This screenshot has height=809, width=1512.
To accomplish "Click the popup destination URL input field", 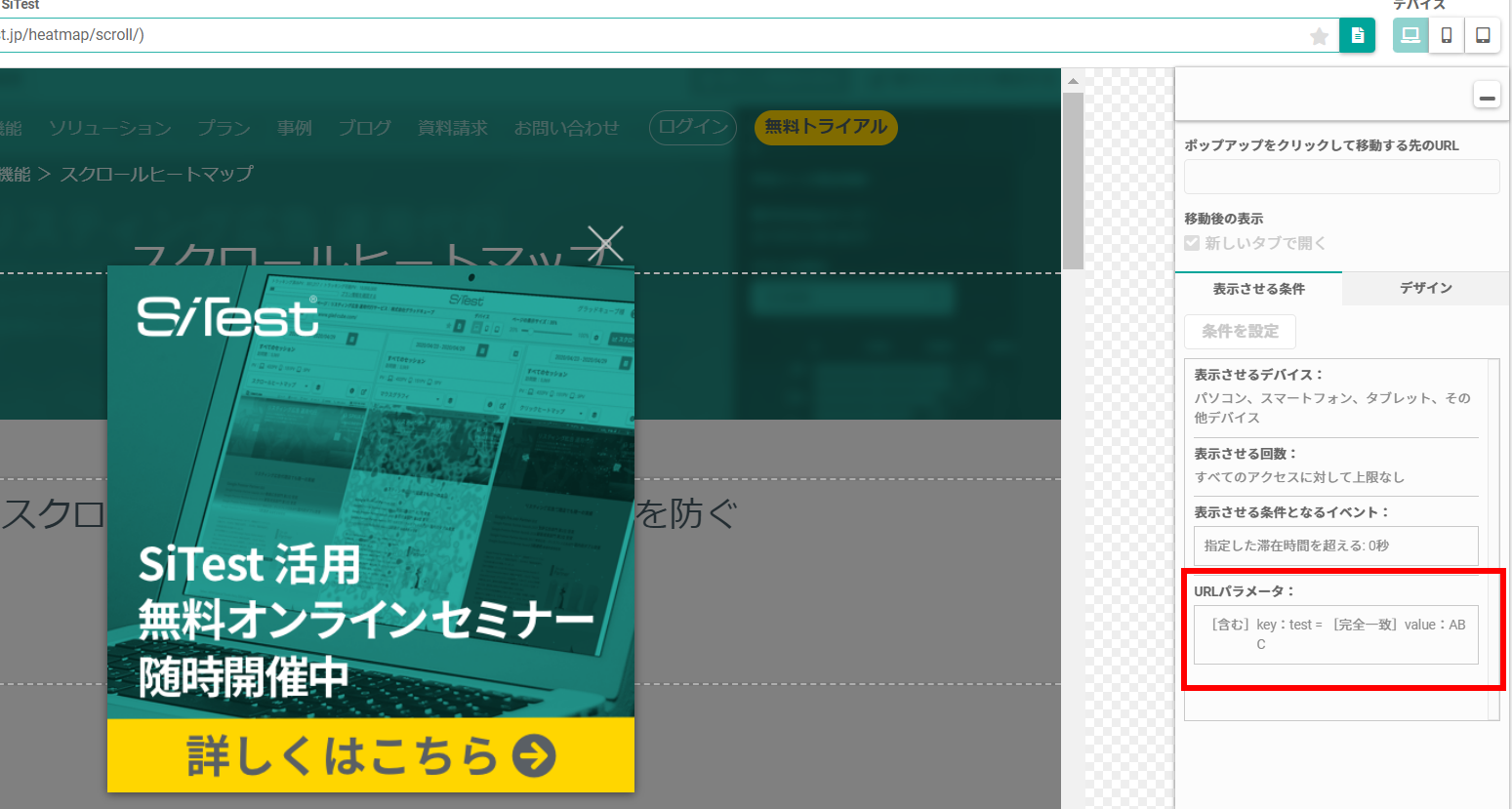I will click(1341, 177).
